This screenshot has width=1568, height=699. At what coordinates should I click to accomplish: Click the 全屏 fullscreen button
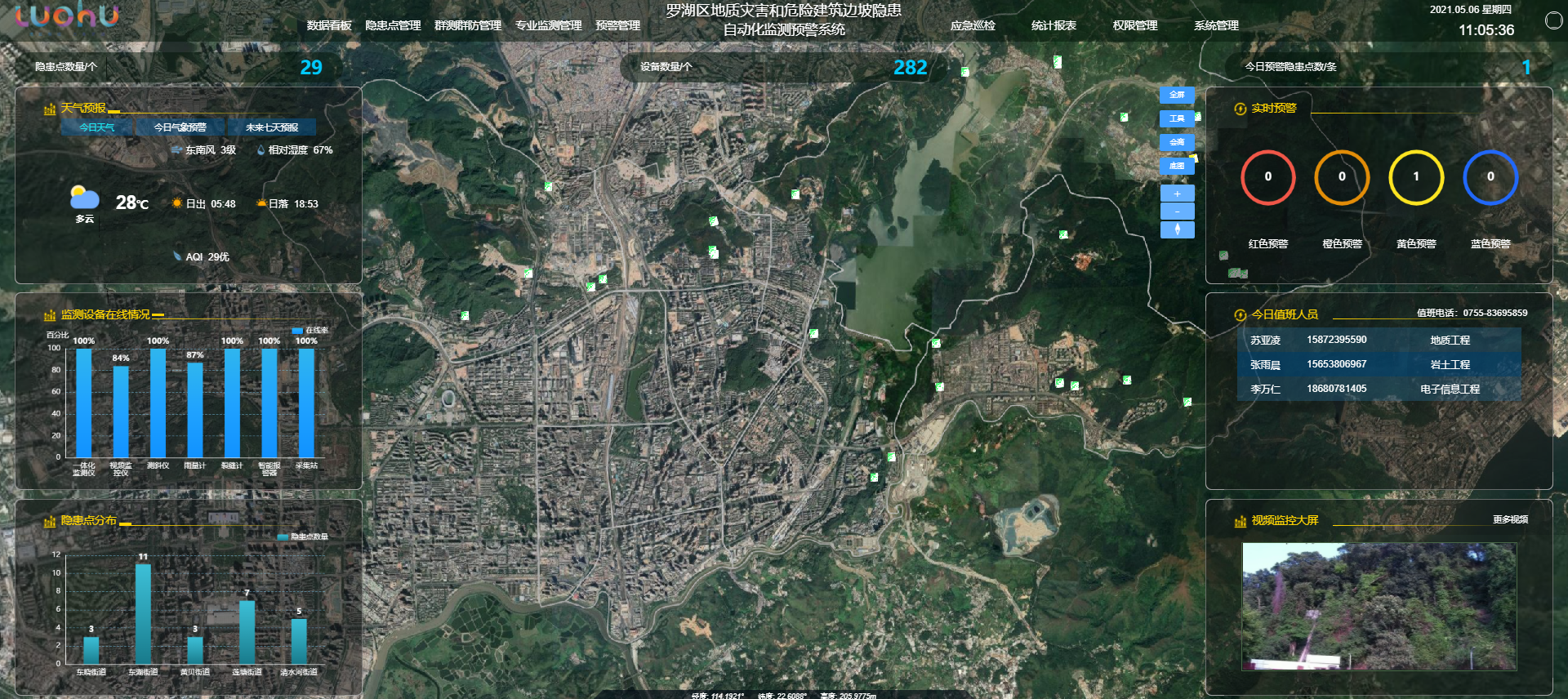(x=1177, y=95)
